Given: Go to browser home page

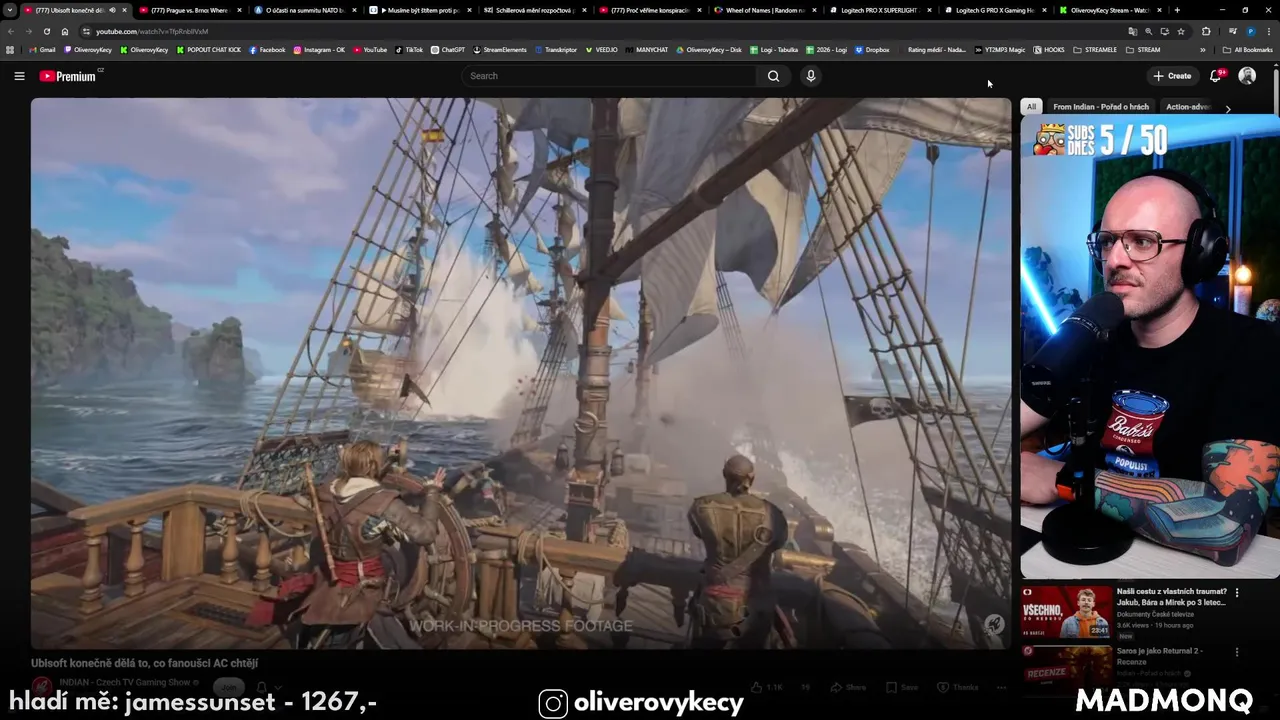Looking at the screenshot, I should pos(65,31).
